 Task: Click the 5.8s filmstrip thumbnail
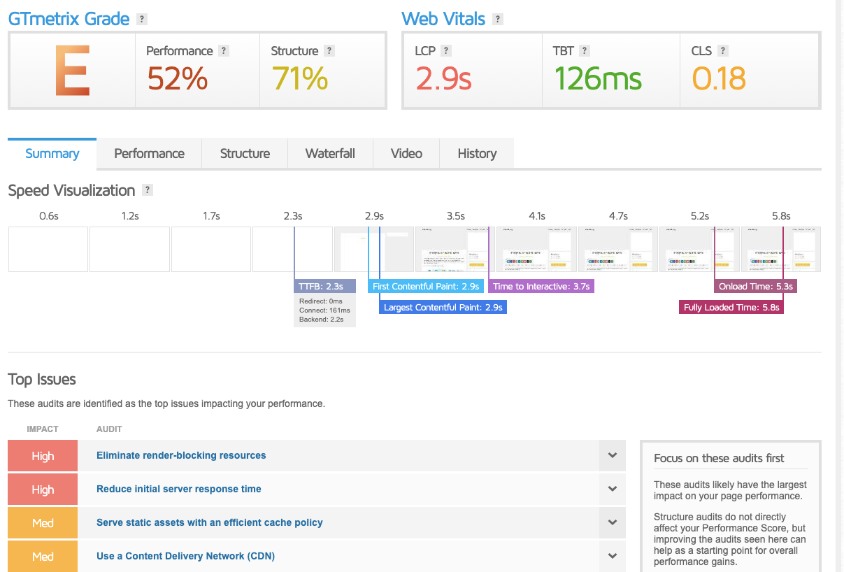[782, 249]
